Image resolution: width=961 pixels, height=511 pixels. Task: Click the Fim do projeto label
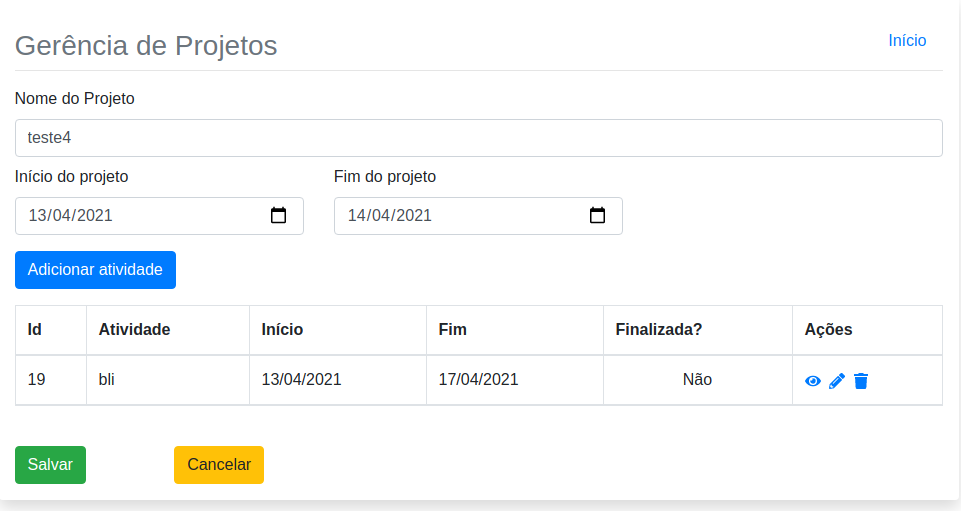[385, 176]
